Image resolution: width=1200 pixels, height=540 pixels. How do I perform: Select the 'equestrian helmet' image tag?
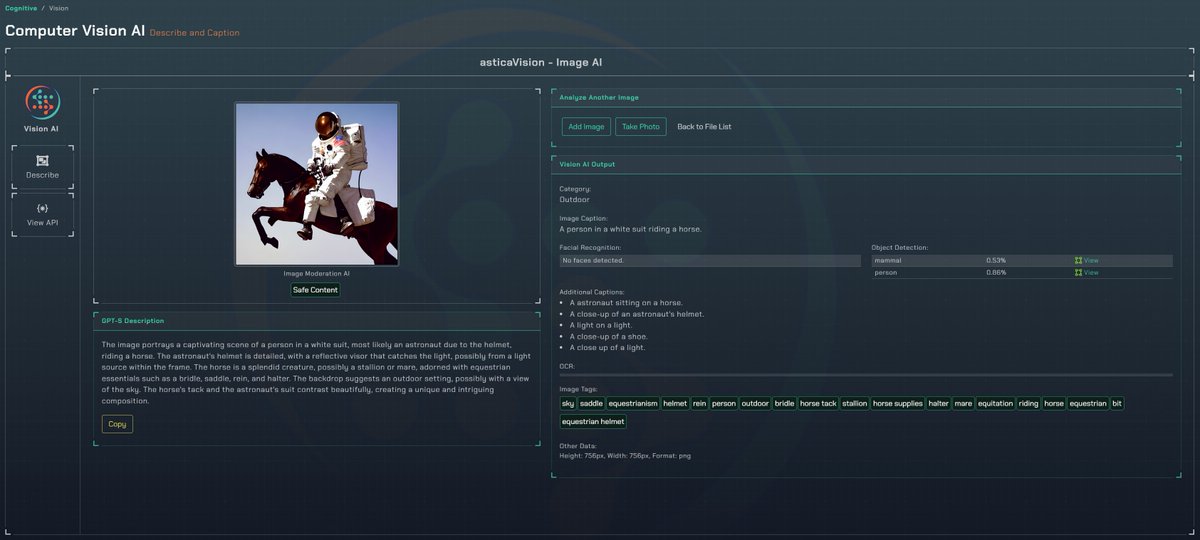point(593,421)
